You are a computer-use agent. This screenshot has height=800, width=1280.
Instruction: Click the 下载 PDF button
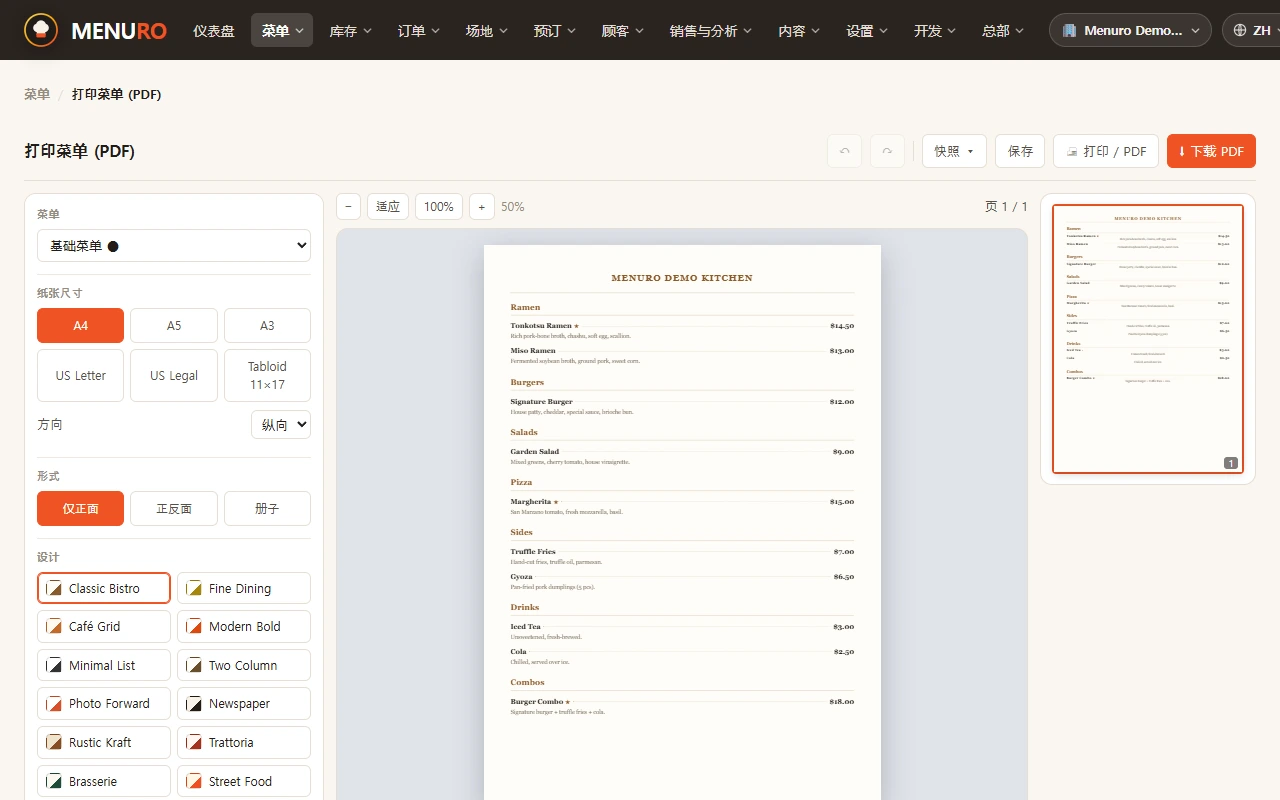(1211, 151)
